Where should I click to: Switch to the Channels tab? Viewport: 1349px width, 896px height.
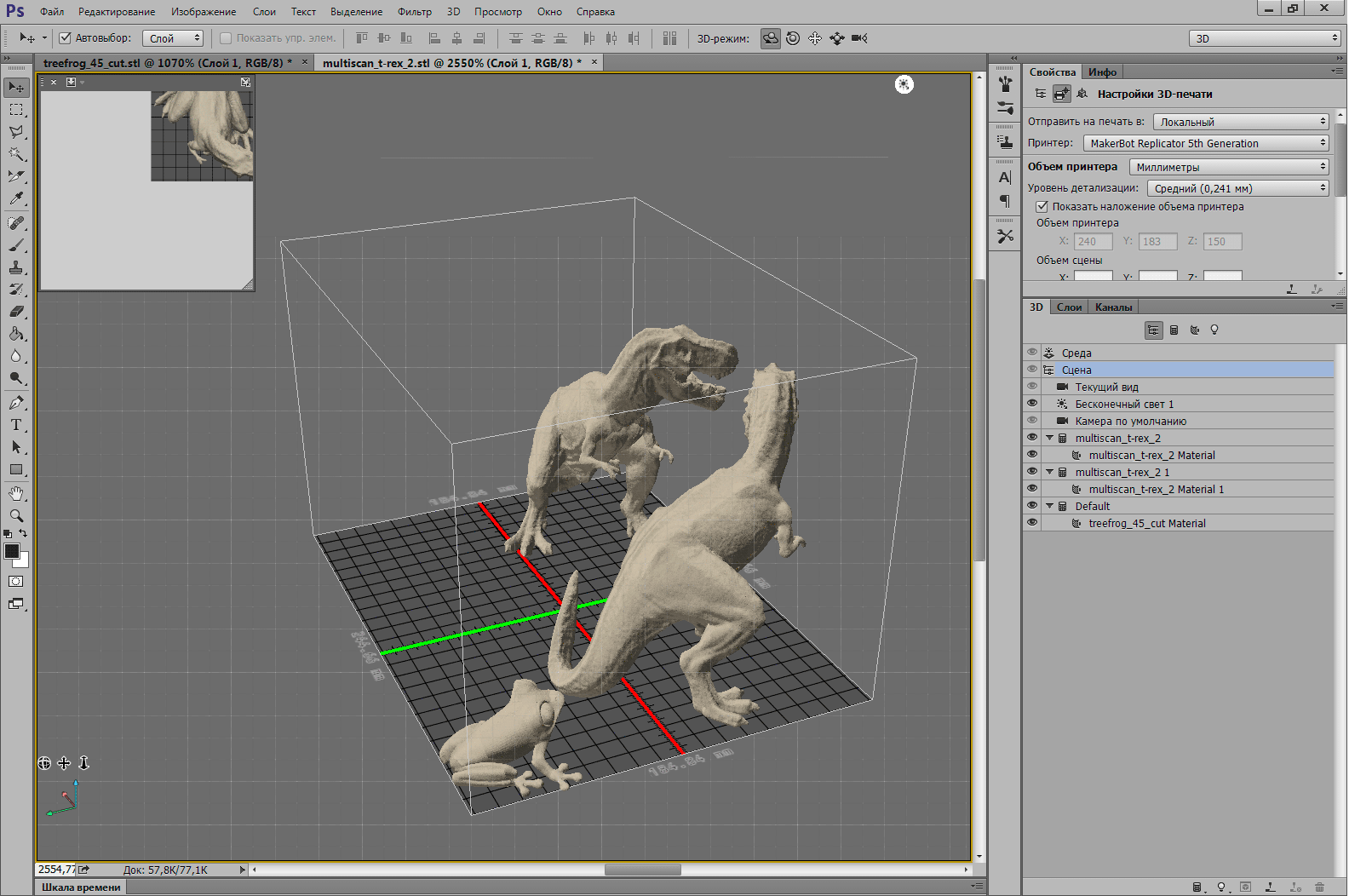click(x=1113, y=307)
